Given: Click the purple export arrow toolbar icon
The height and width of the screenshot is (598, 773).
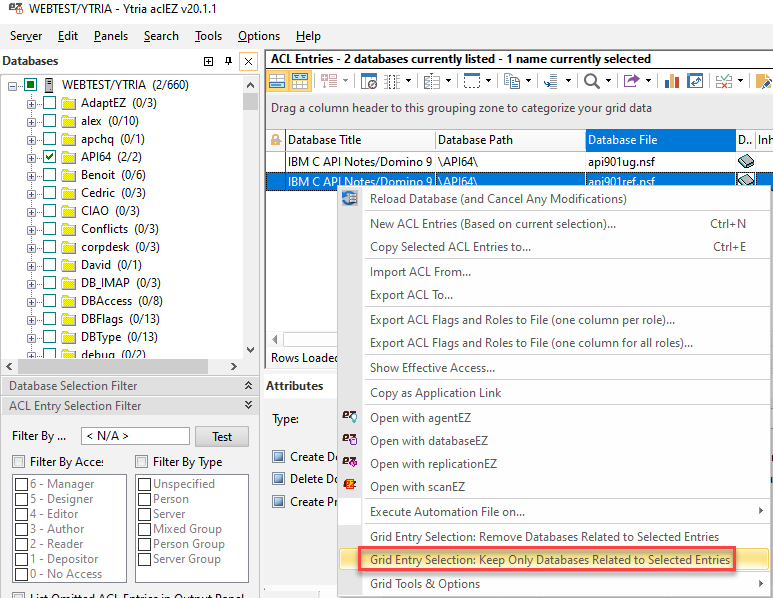Looking at the screenshot, I should click(631, 81).
